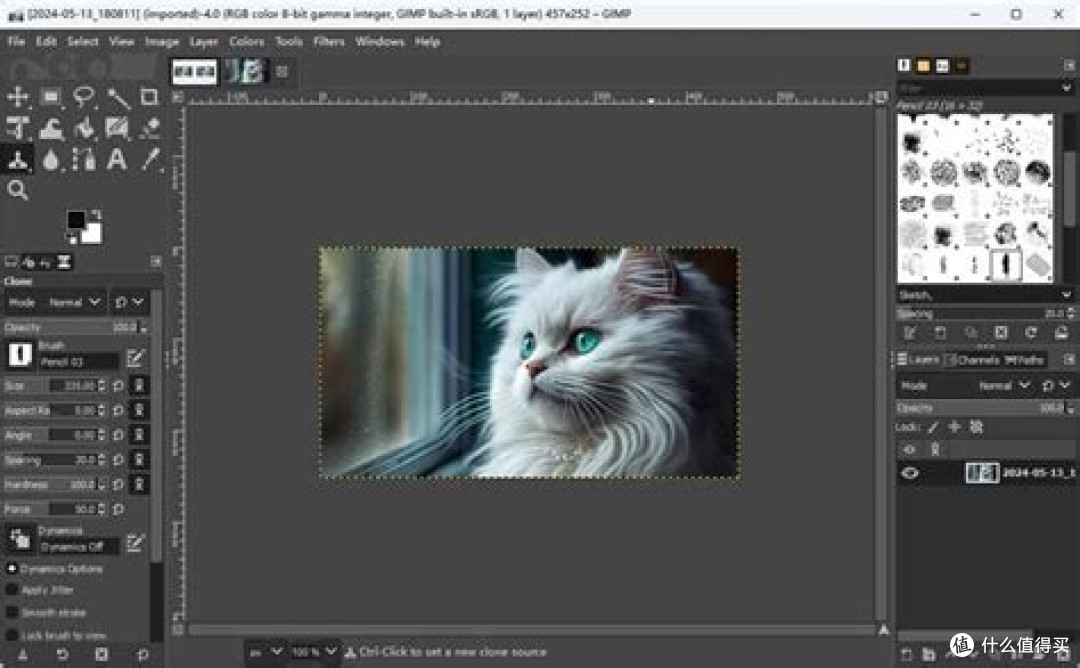Reset tool options to default values
The width and height of the screenshot is (1080, 668).
pos(143,654)
